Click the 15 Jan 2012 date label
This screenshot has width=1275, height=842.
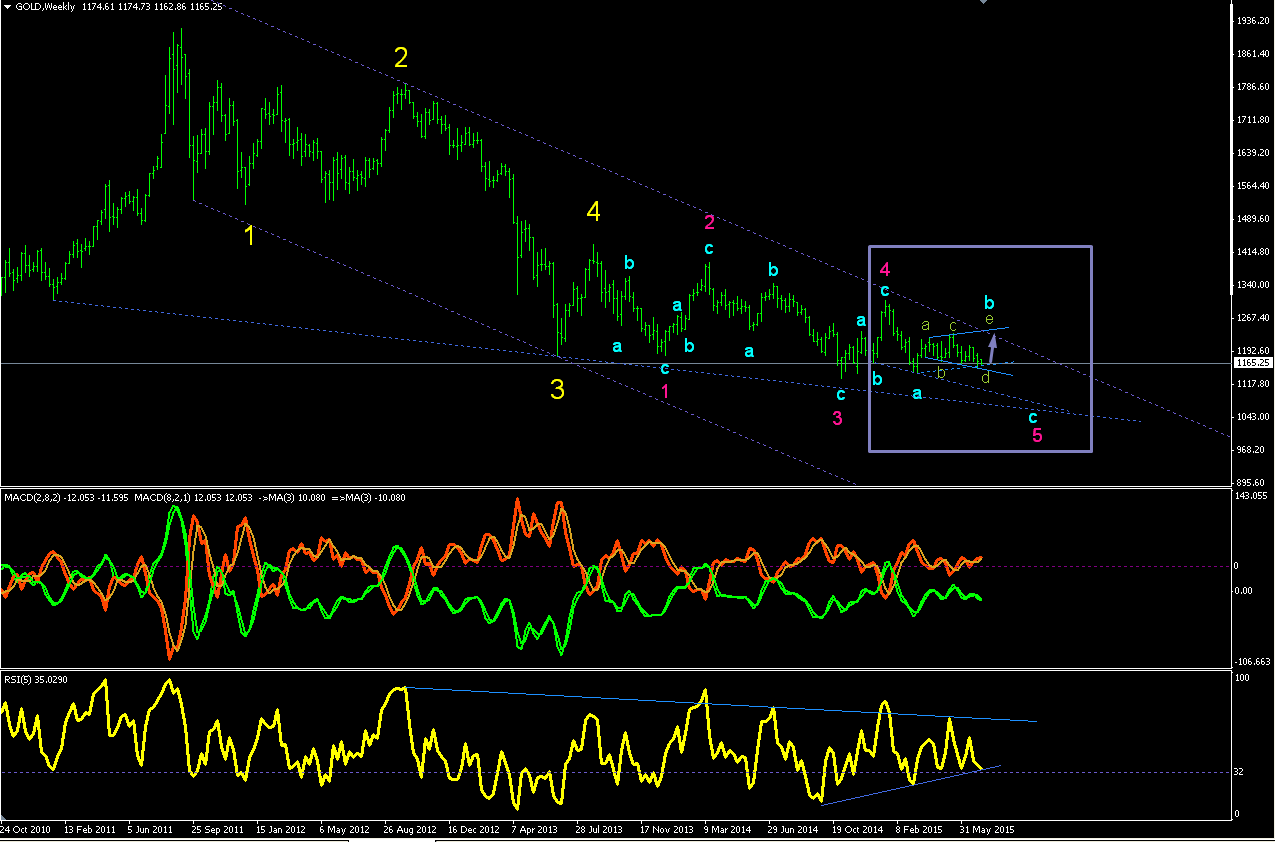pyautogui.click(x=279, y=829)
